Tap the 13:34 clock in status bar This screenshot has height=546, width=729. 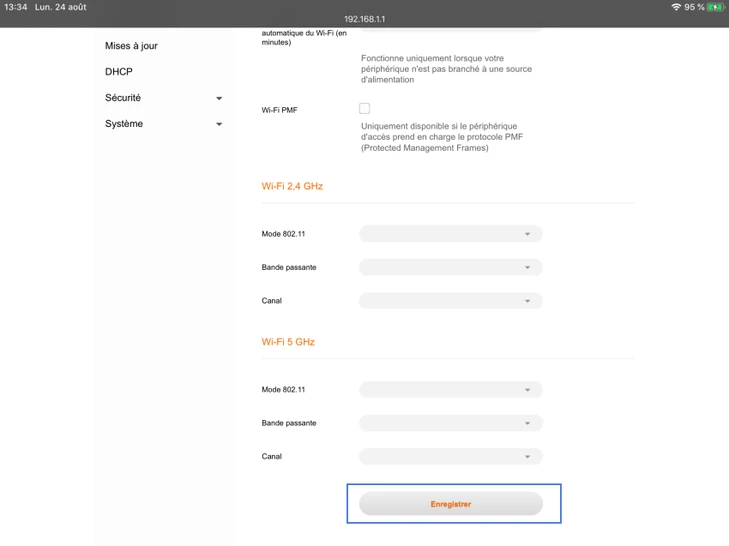click(x=16, y=7)
